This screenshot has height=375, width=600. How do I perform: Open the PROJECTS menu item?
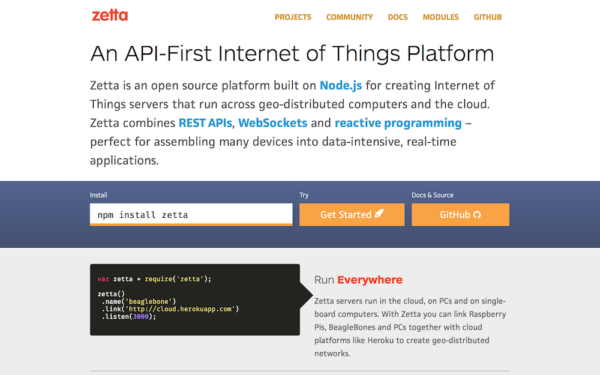[293, 17]
